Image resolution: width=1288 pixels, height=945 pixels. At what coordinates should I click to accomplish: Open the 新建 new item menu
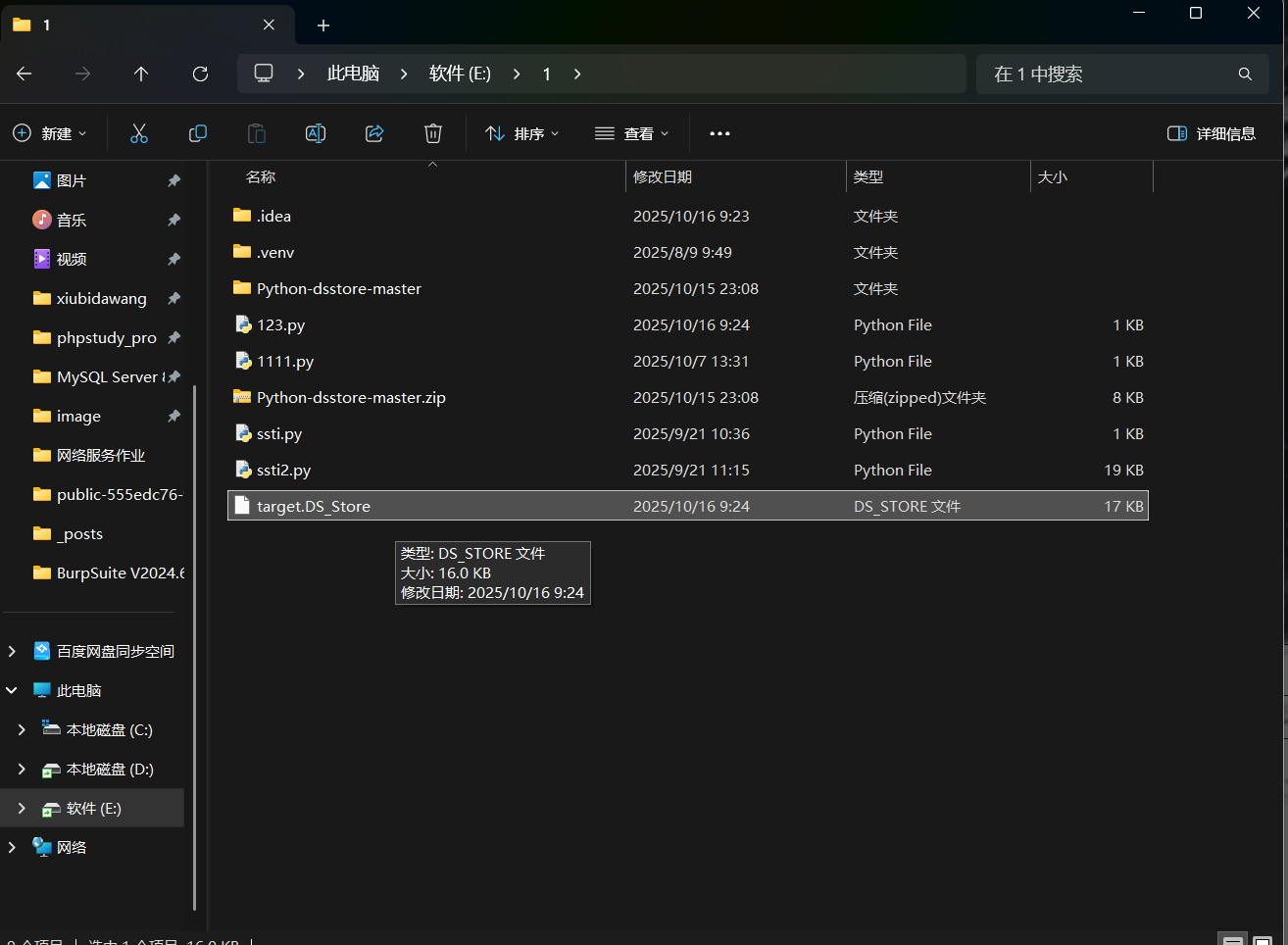[50, 133]
